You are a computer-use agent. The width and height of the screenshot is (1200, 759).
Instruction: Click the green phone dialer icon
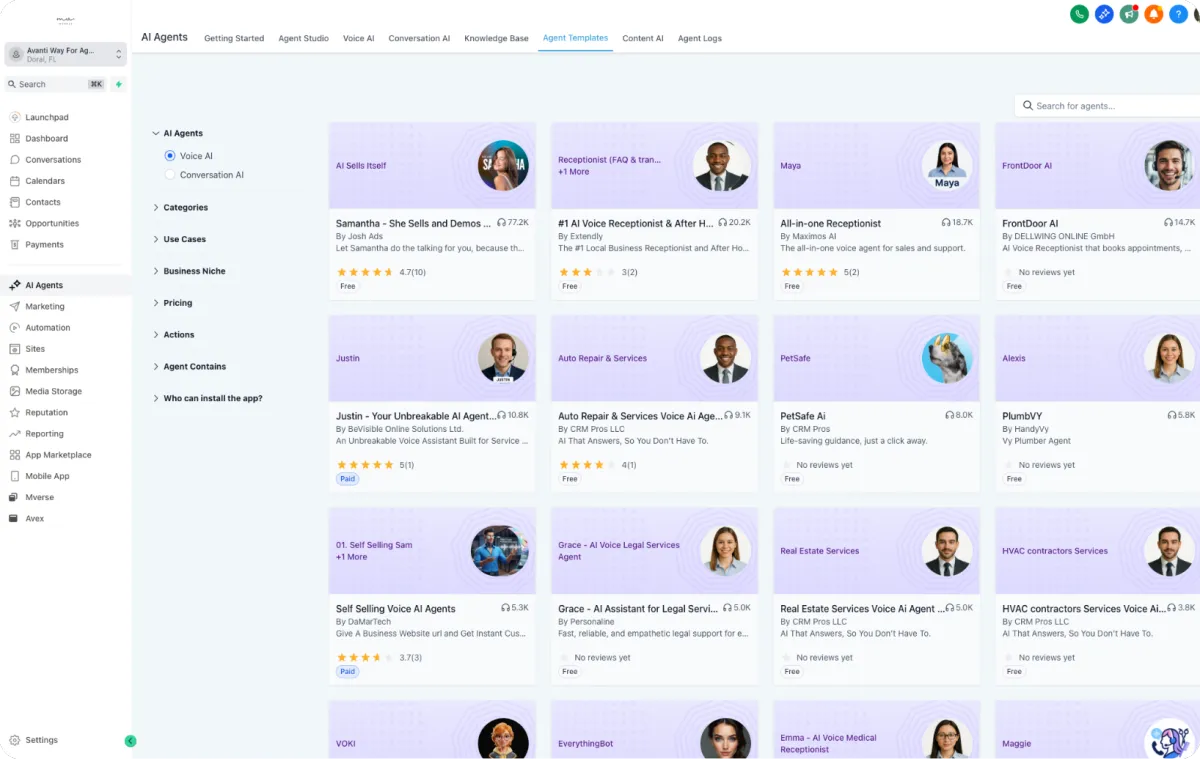coord(1079,14)
